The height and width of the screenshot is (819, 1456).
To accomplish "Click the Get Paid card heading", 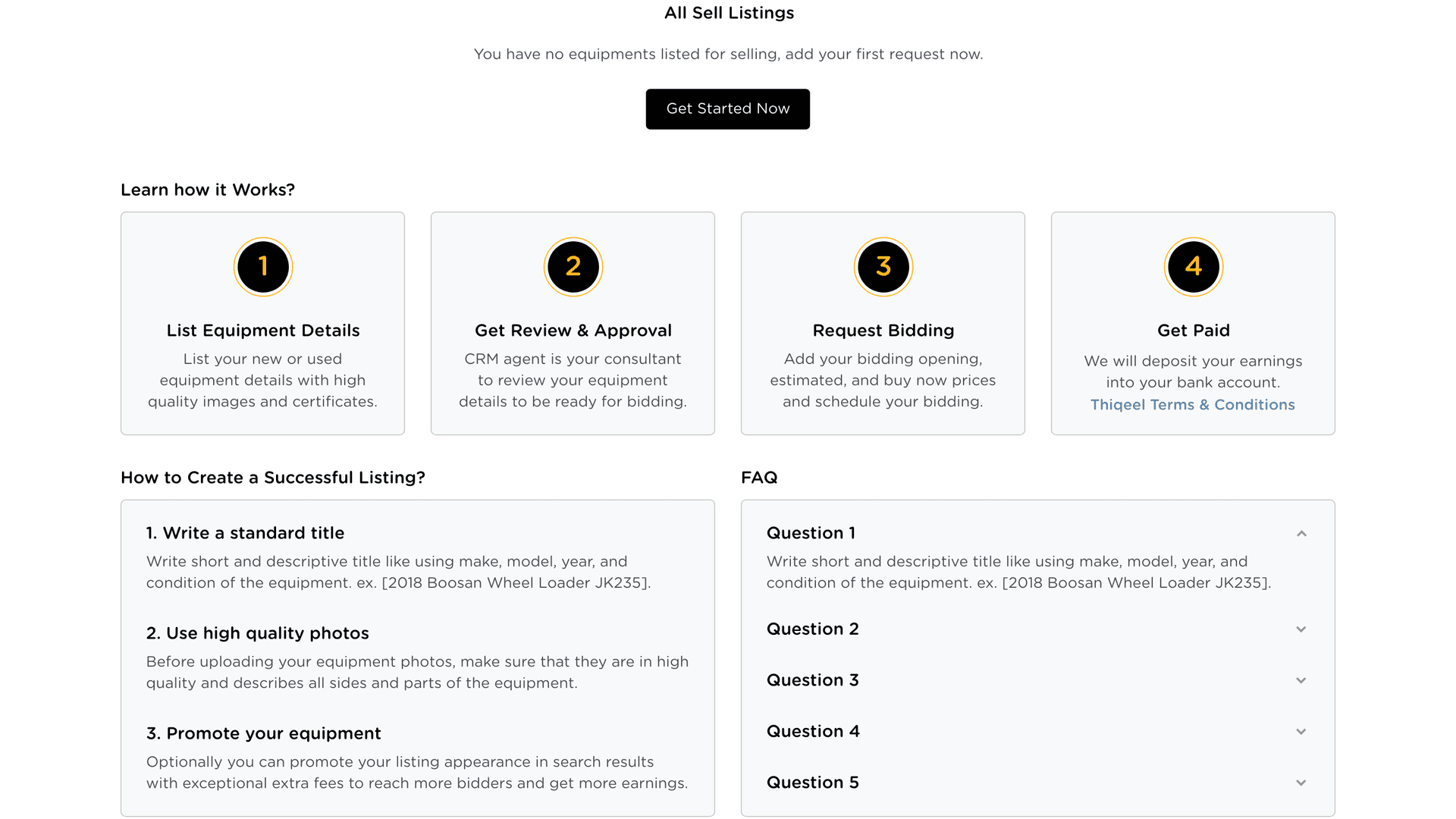I will tap(1194, 331).
